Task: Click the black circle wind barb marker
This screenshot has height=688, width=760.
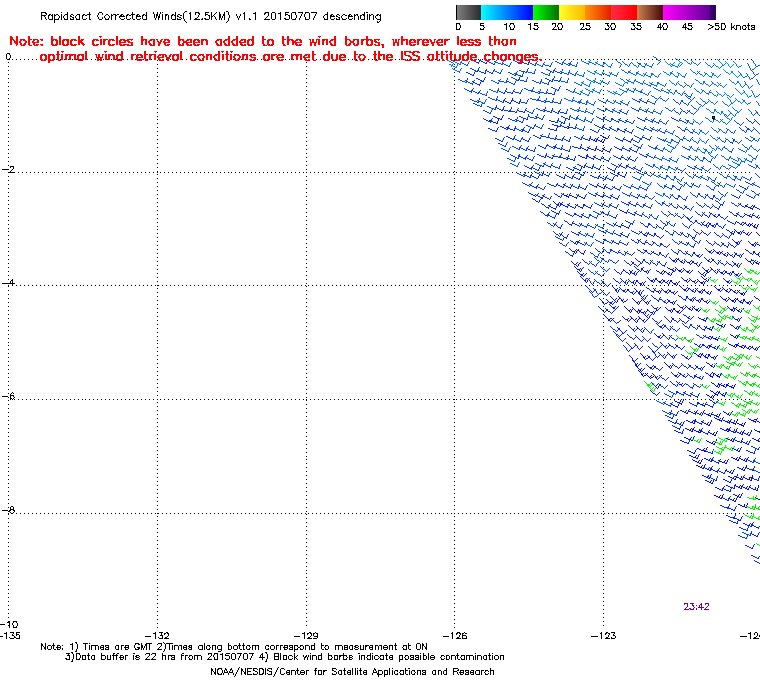Action: click(x=713, y=118)
